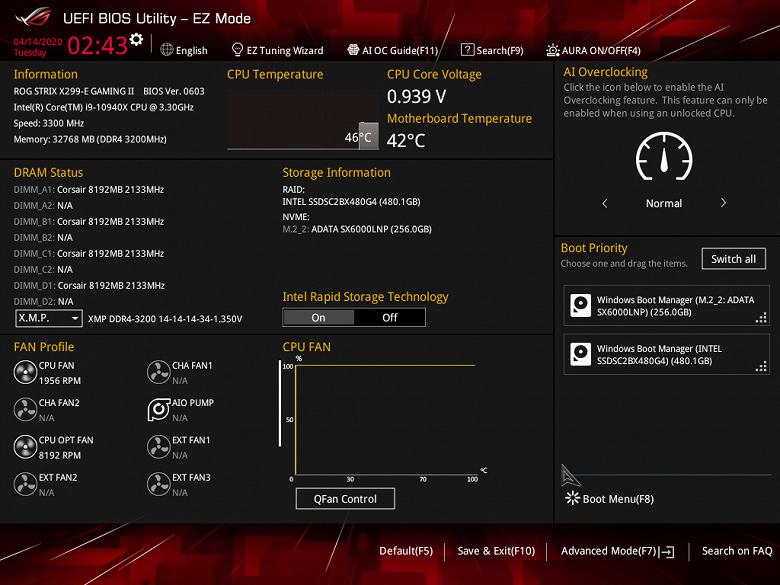Select previous AI Overclocking mode arrow
The image size is (780, 585).
coord(605,203)
